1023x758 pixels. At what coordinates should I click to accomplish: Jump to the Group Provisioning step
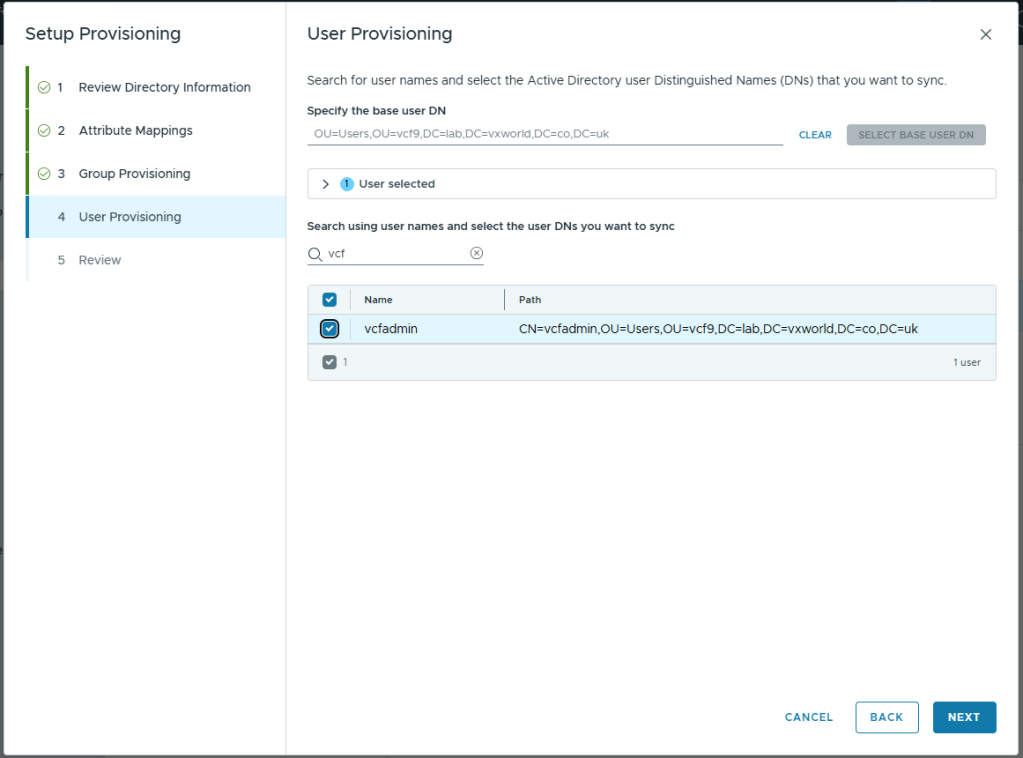point(134,174)
